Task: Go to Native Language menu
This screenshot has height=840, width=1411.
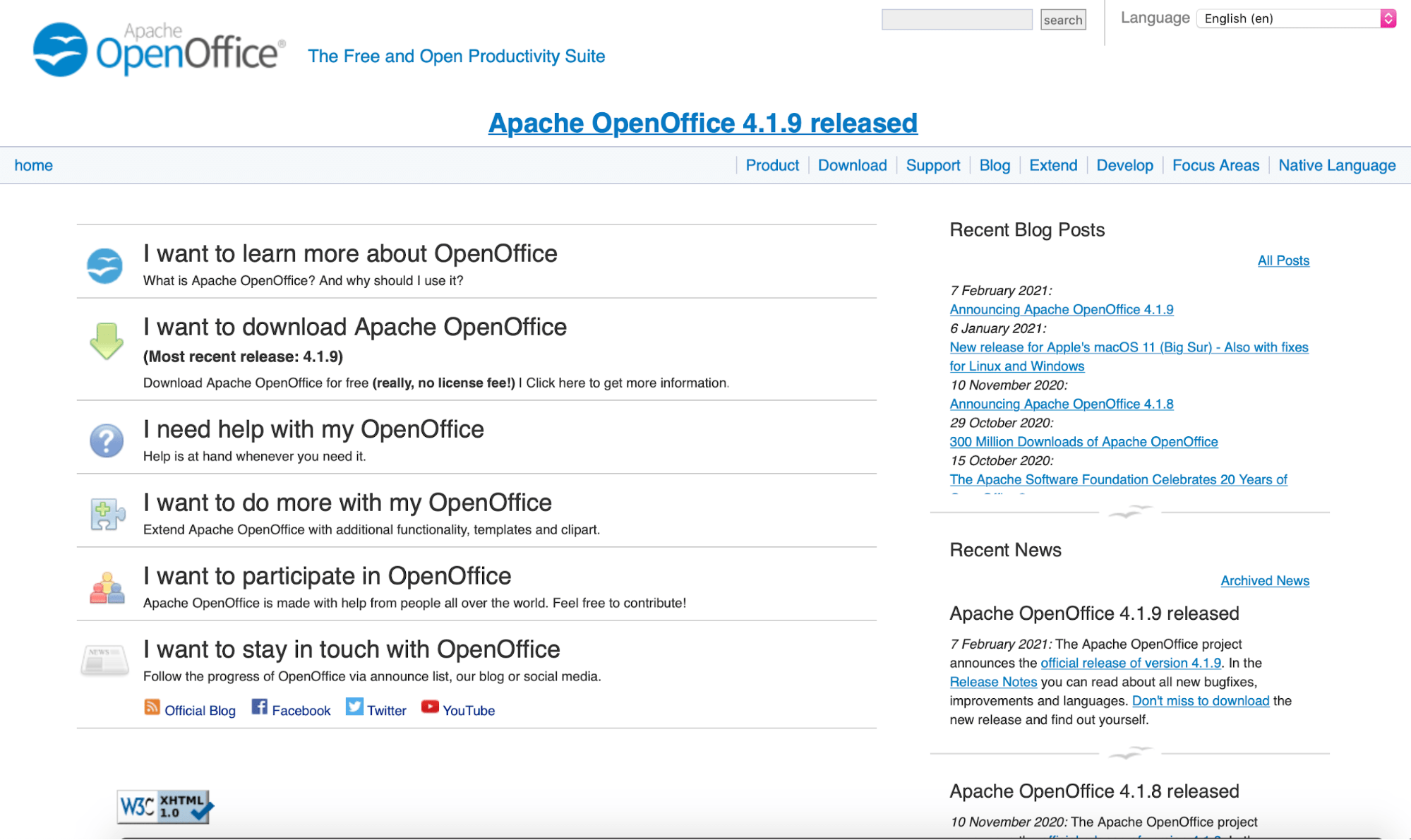Action: (x=1336, y=165)
